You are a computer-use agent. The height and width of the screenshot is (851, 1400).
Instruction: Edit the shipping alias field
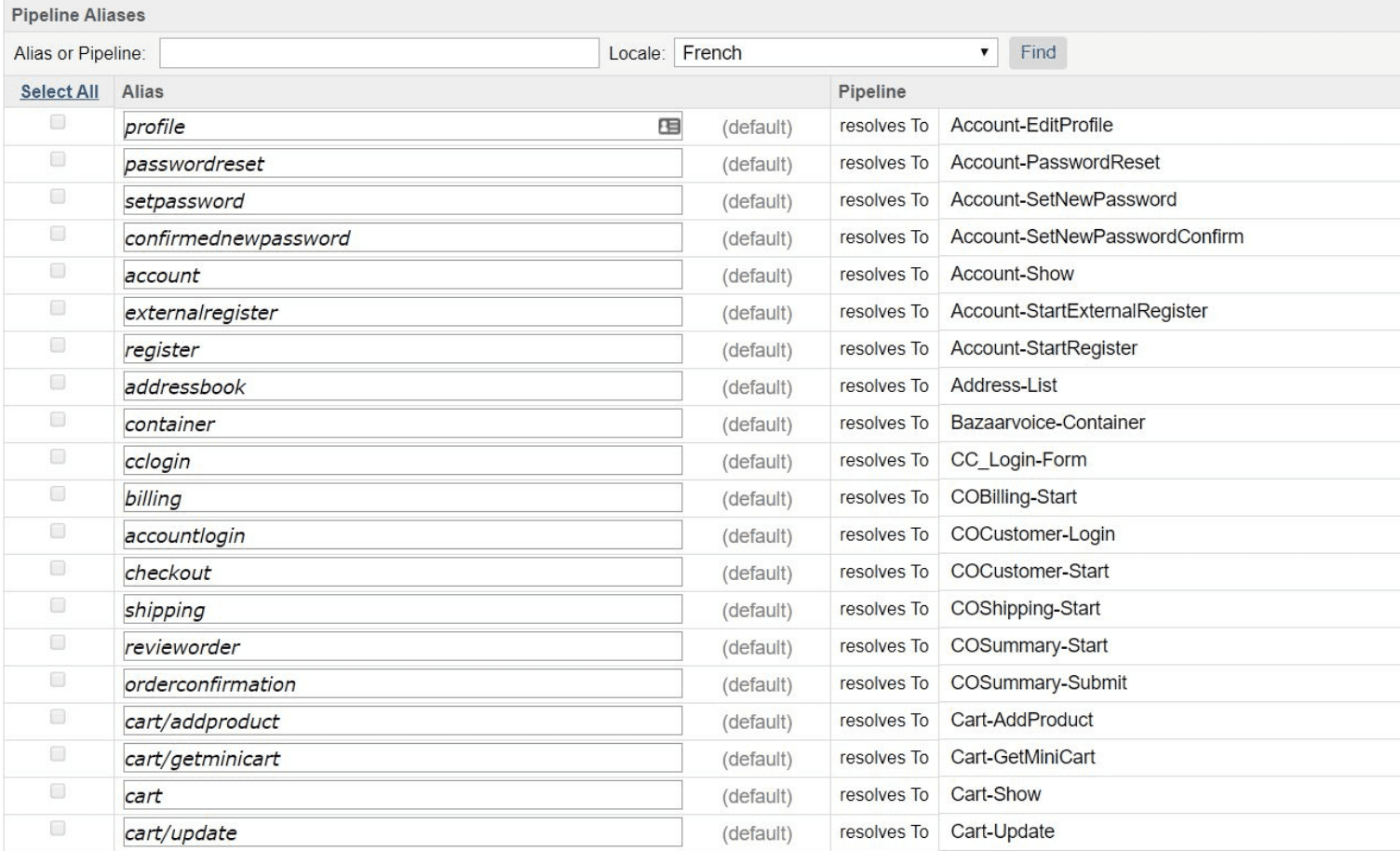402,611
